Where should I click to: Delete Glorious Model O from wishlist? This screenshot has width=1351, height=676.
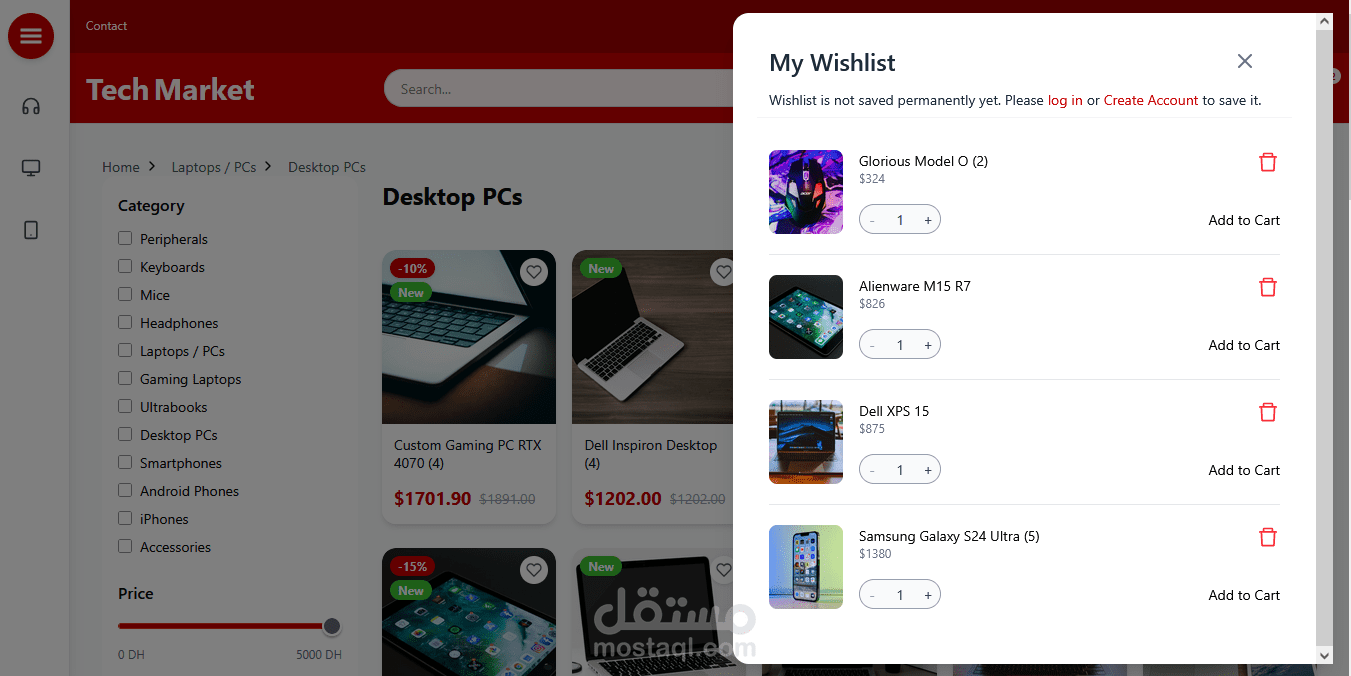[x=1268, y=162]
